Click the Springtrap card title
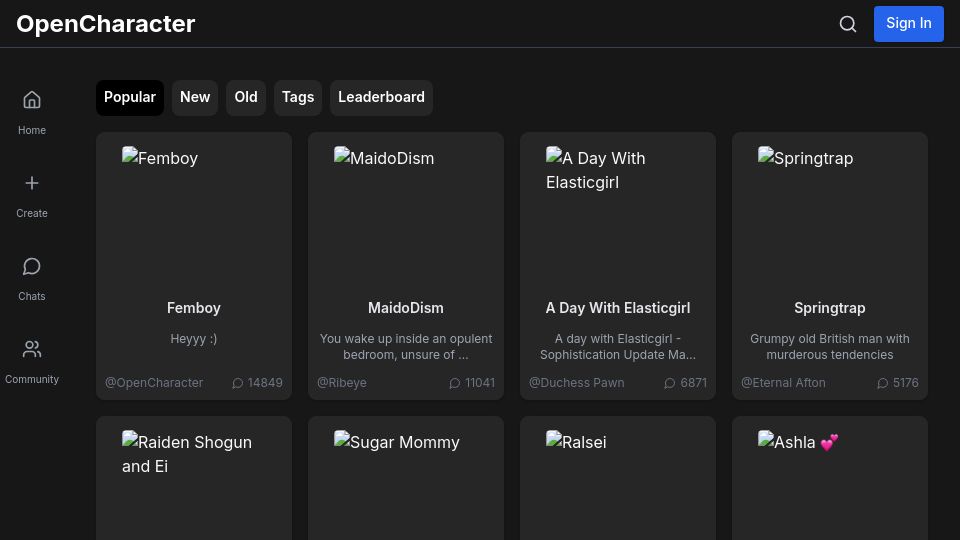 point(830,308)
